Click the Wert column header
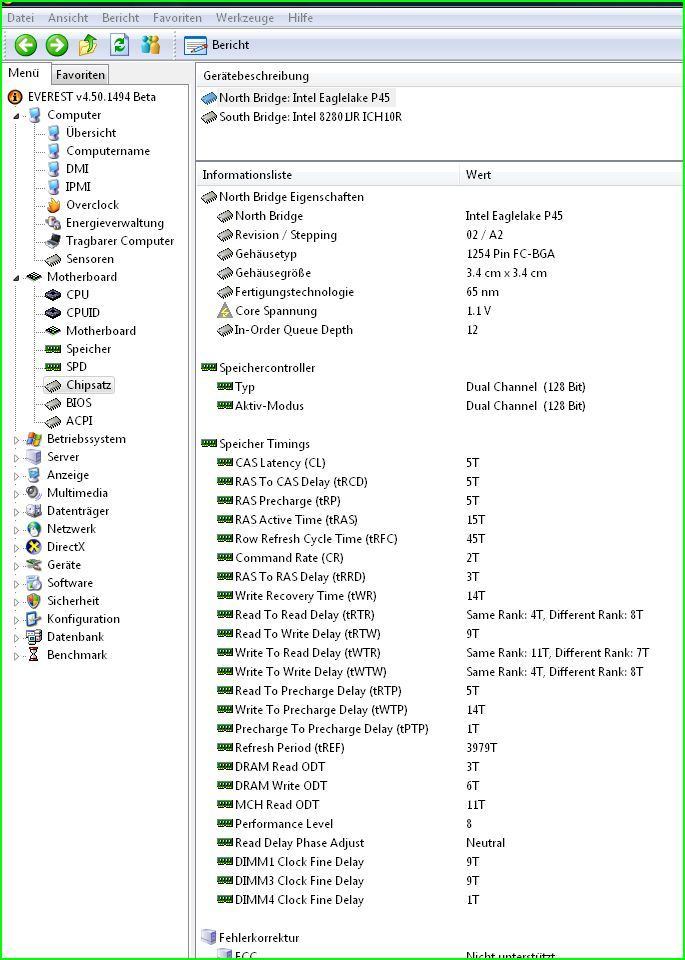The height and width of the screenshot is (960, 685). point(478,175)
